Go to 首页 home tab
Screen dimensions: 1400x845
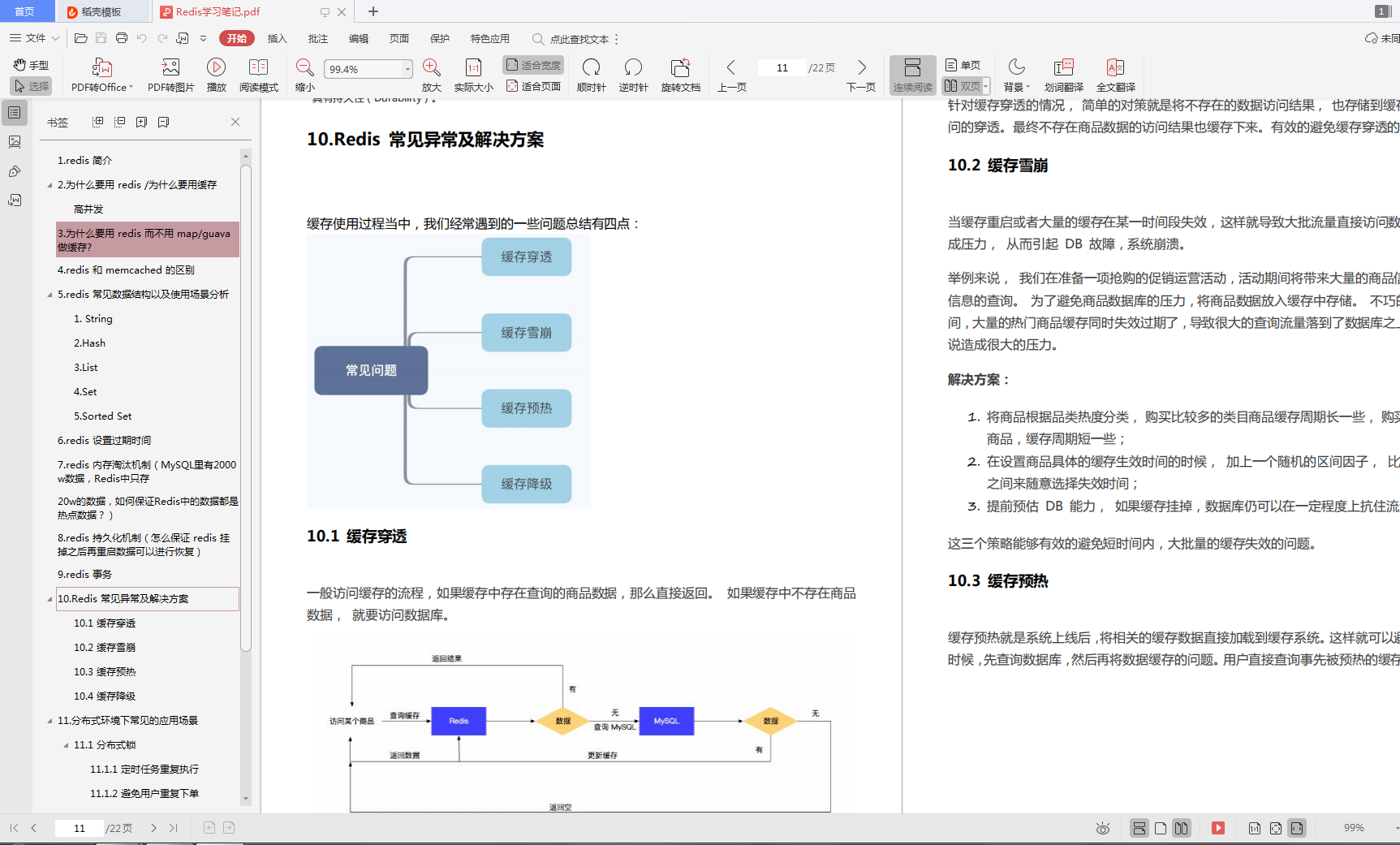pos(25,11)
